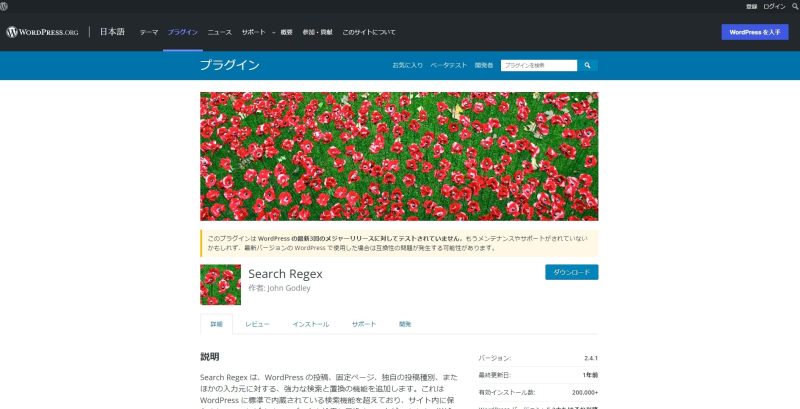This screenshot has width=800, height=409.
Task: Click the ログイン link at top right
Action: coord(774,7)
